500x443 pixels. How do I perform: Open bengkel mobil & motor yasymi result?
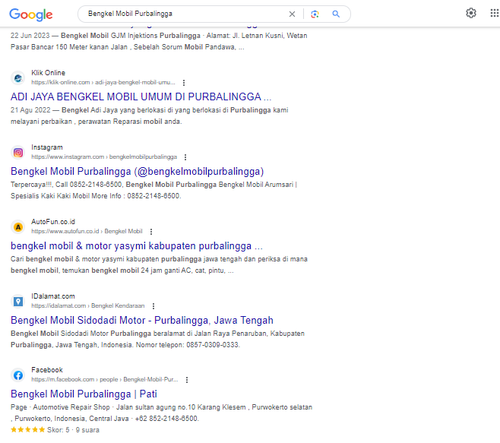tap(137, 246)
